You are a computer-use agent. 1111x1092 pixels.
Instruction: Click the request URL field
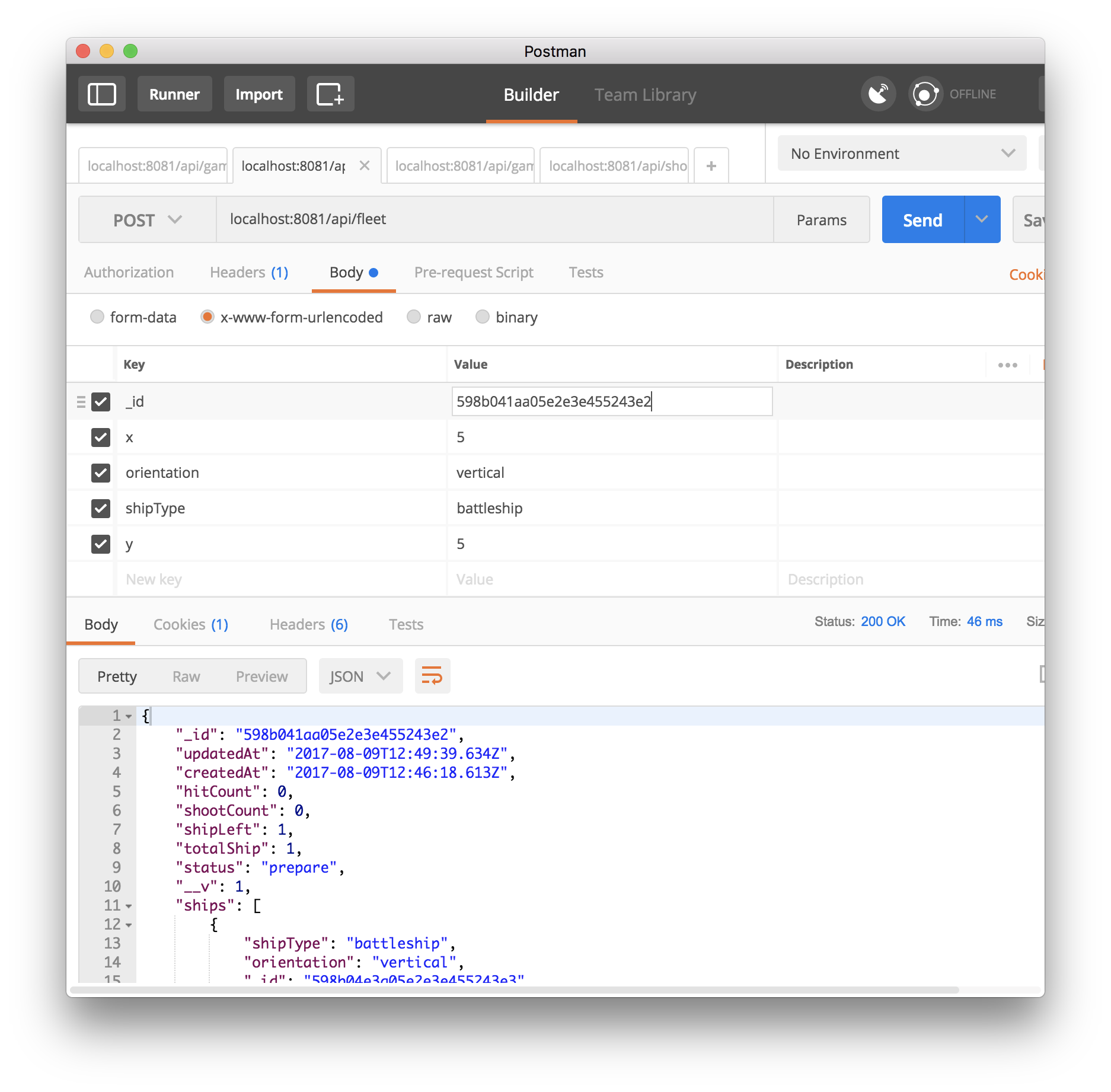(x=495, y=219)
